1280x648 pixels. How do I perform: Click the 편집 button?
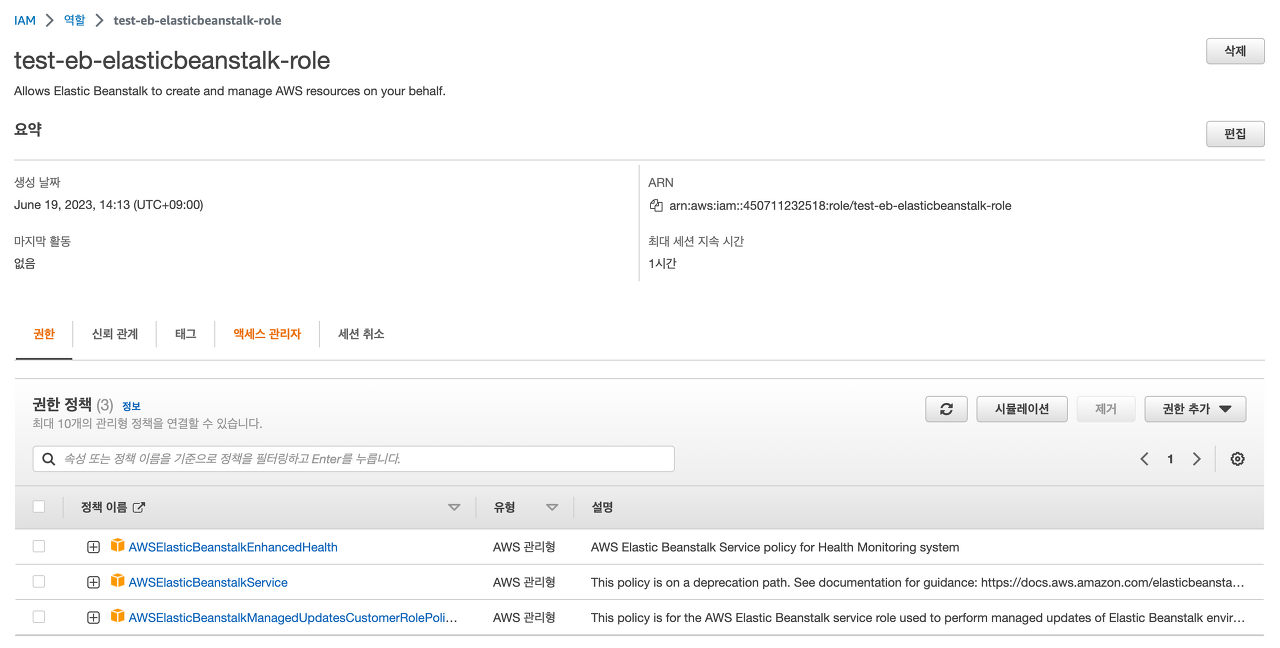click(1235, 134)
